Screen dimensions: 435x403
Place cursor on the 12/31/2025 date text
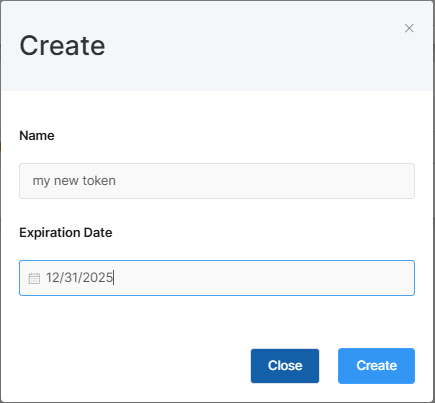click(x=79, y=277)
